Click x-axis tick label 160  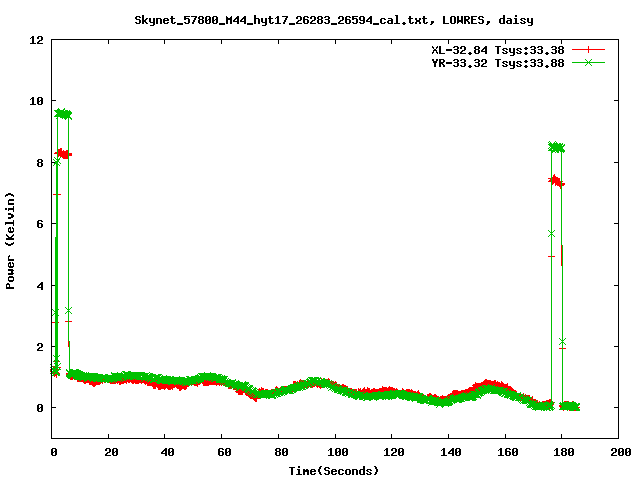tap(507, 452)
